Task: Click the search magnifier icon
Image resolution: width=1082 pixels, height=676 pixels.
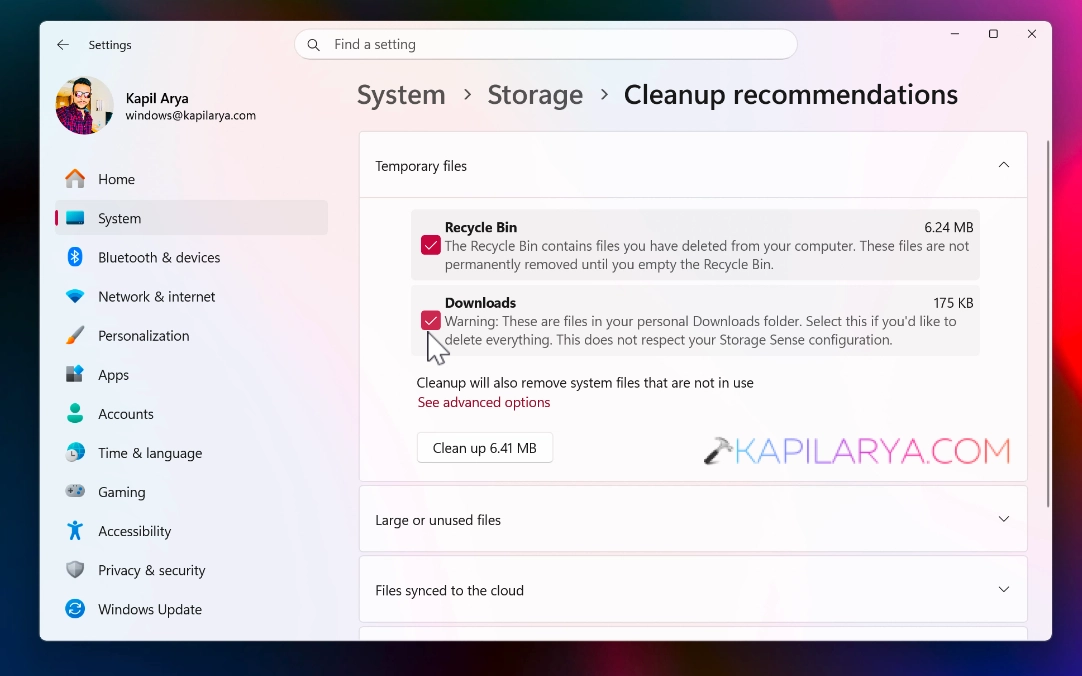Action: click(x=313, y=45)
